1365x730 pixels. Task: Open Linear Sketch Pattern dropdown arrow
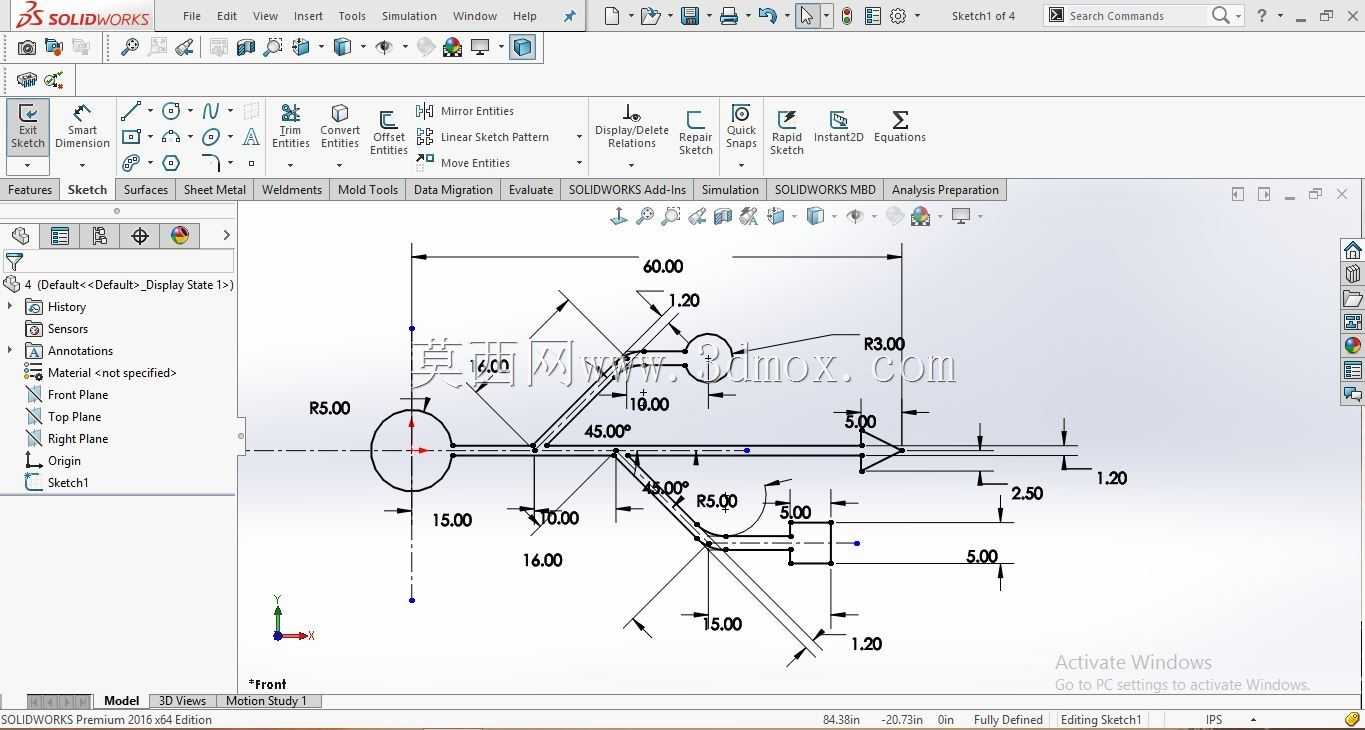579,137
